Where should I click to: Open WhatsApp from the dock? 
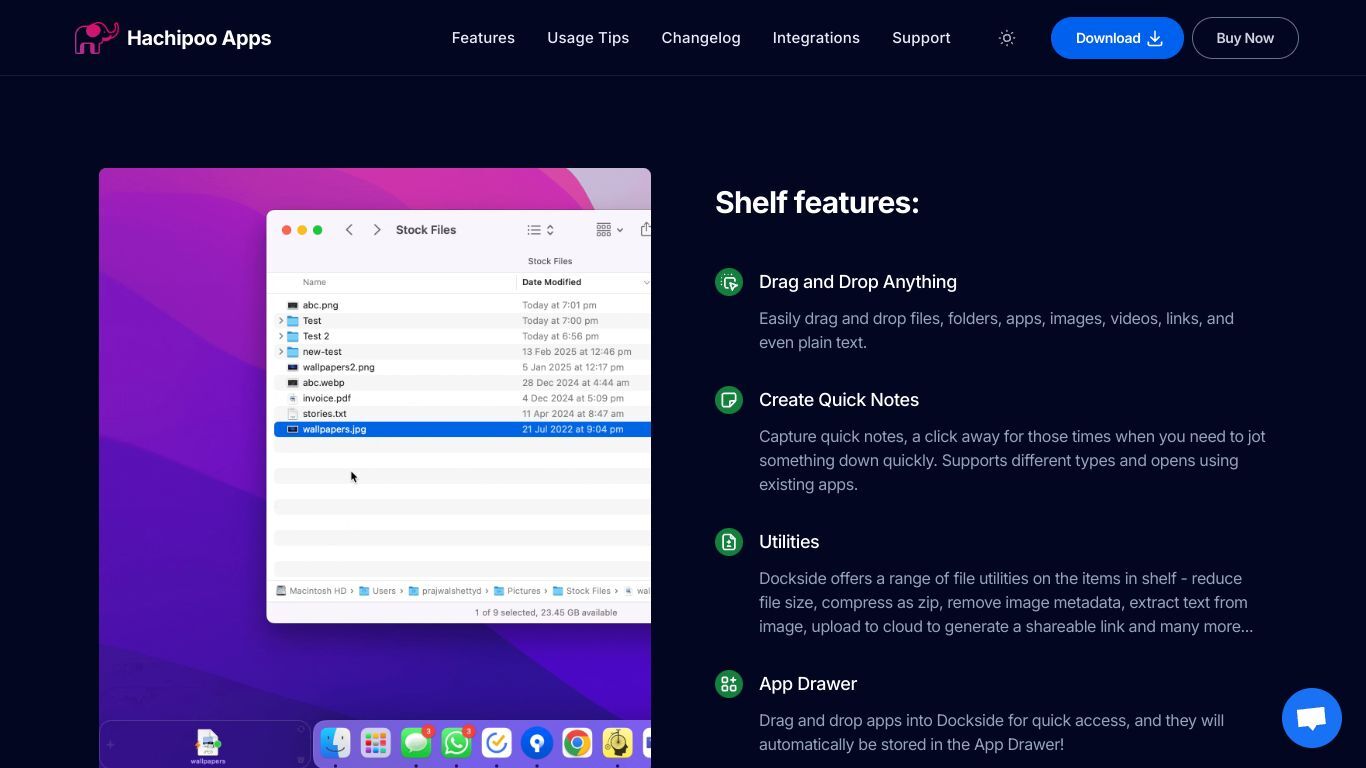pos(456,743)
